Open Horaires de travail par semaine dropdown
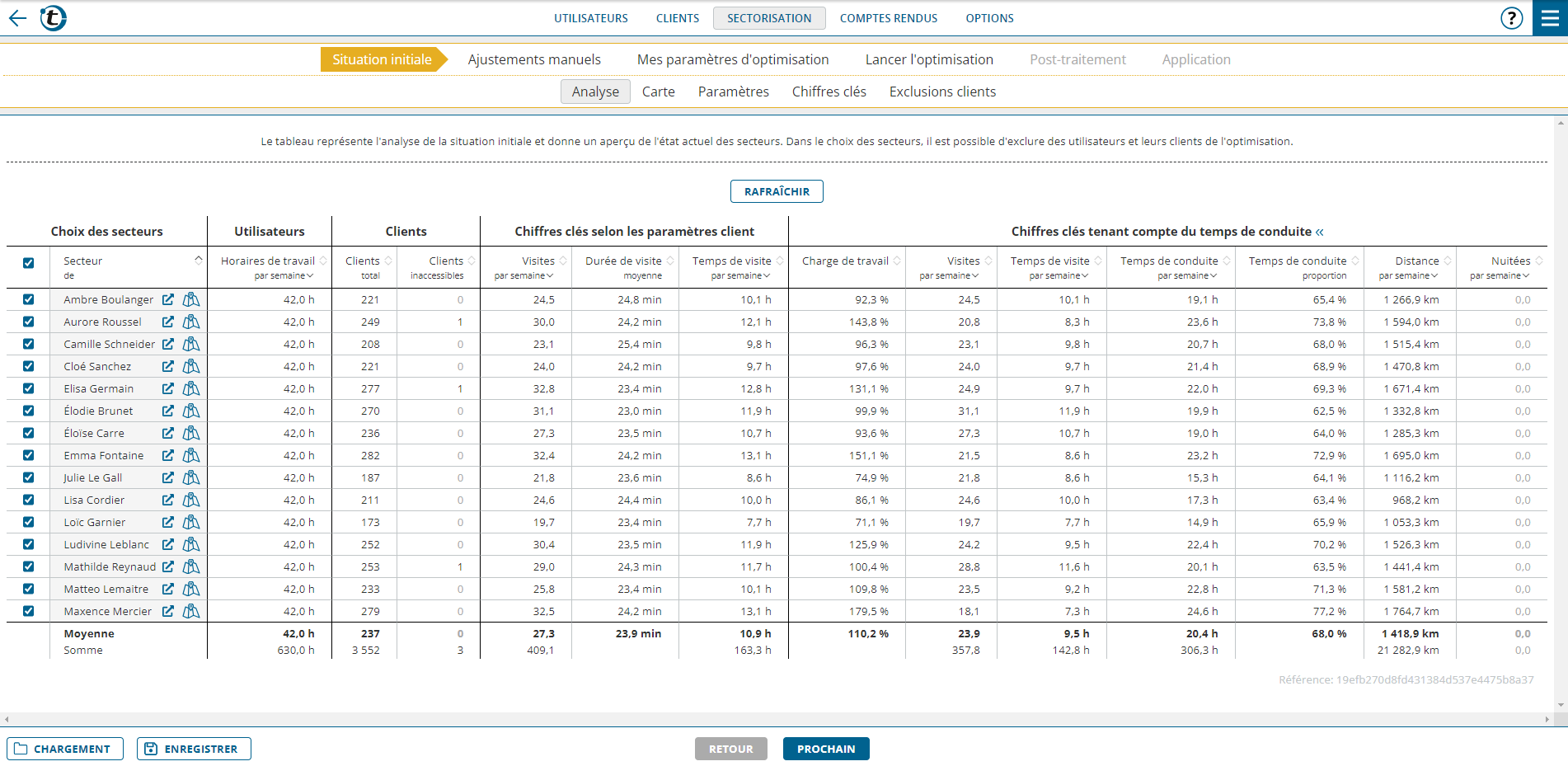Image resolution: width=1568 pixels, height=766 pixels. click(284, 275)
